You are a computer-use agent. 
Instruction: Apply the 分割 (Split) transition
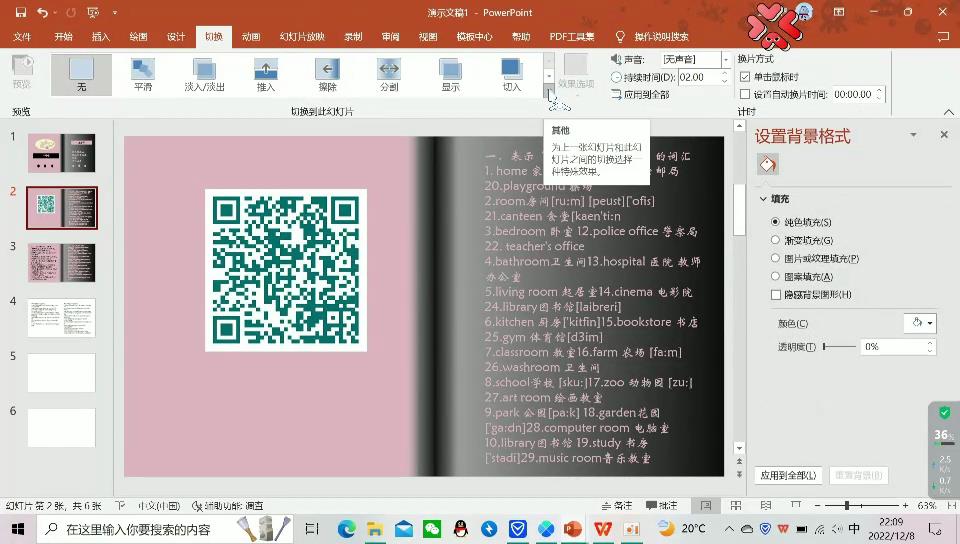[389, 75]
